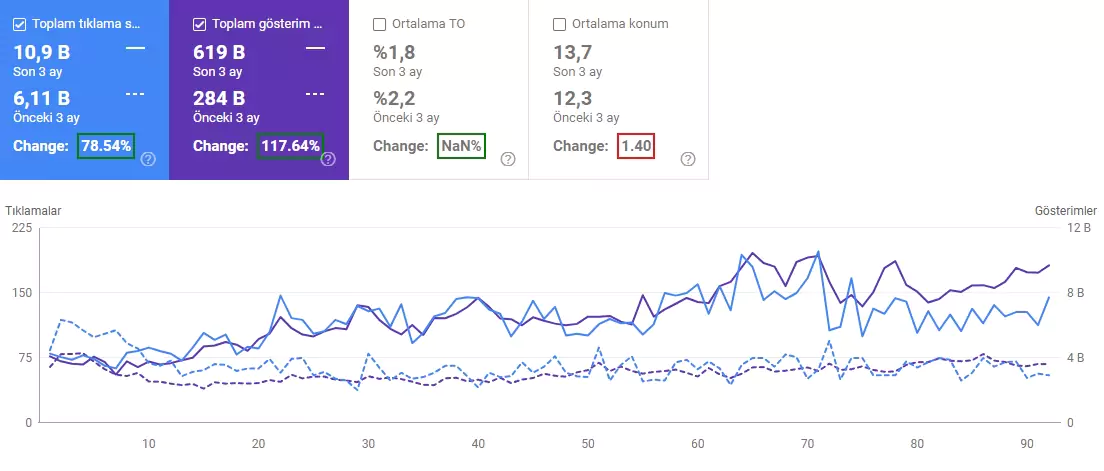The image size is (1104, 471).
Task: Uncheck the Toplam tıklama checkbox
Action: [x=20, y=24]
